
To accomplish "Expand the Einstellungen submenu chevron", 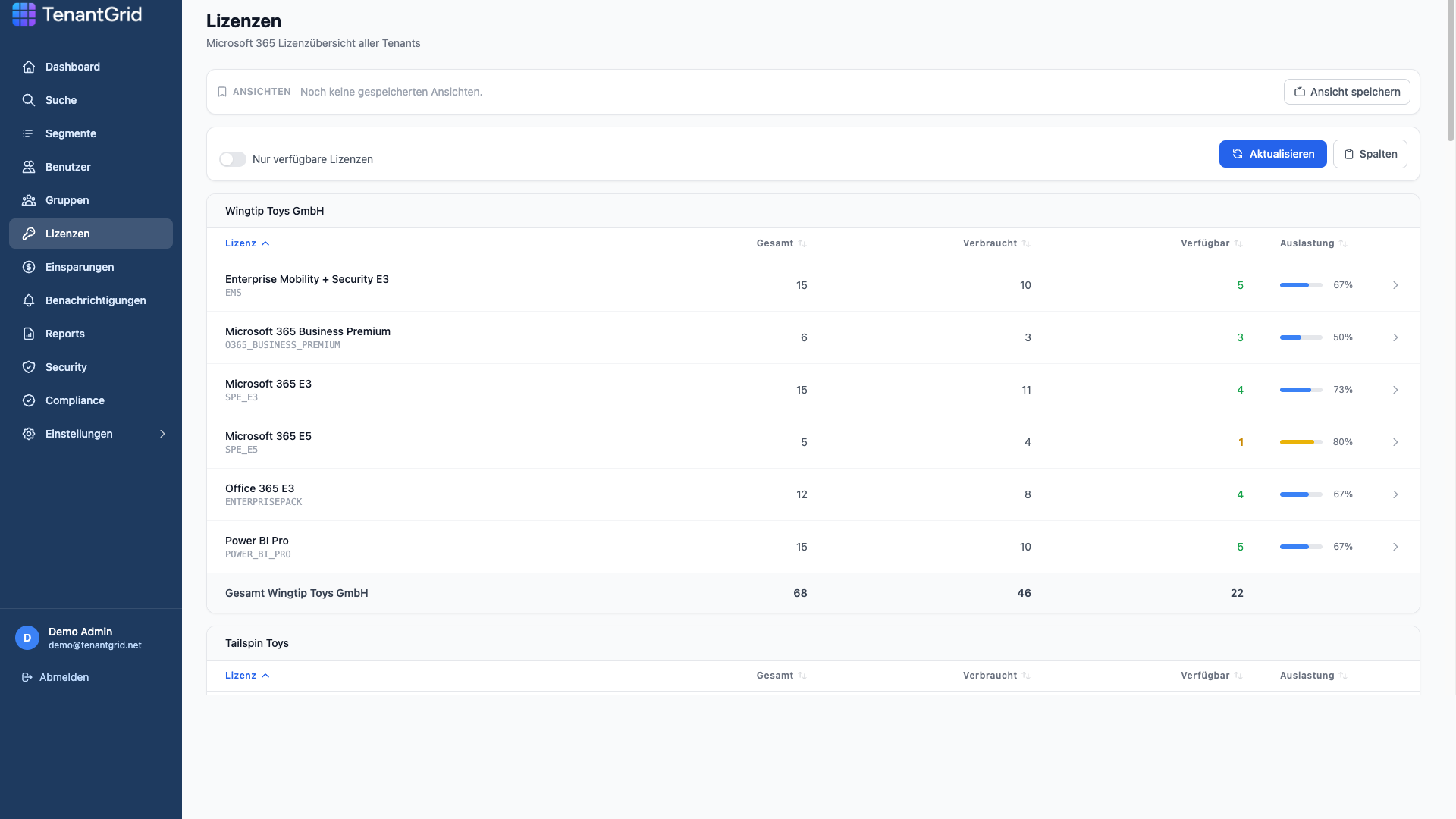I will tap(162, 434).
